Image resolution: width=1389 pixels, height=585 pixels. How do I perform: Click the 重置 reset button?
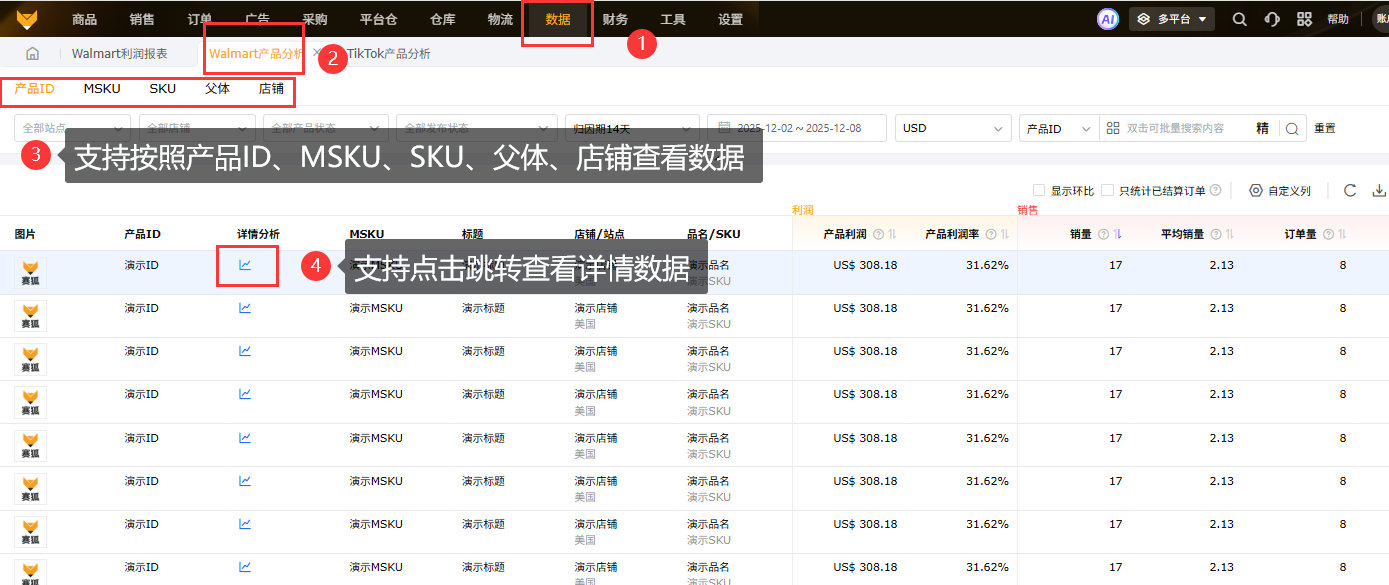pyautogui.click(x=1324, y=128)
